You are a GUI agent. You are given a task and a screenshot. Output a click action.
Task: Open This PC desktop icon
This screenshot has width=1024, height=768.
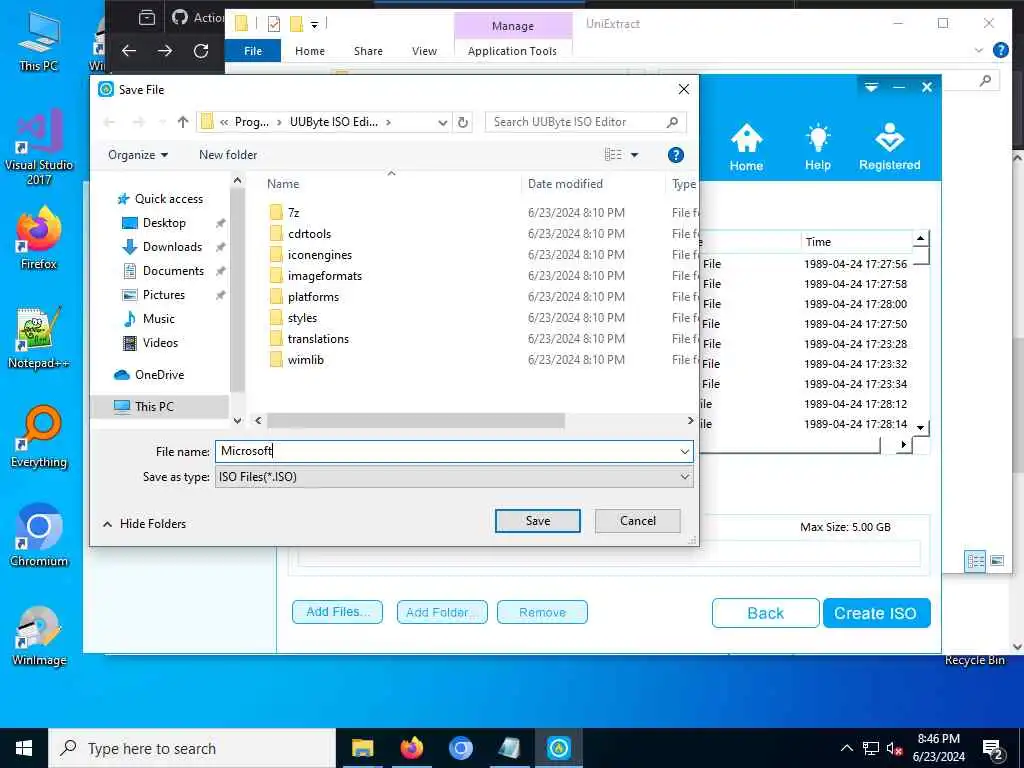pyautogui.click(x=39, y=40)
